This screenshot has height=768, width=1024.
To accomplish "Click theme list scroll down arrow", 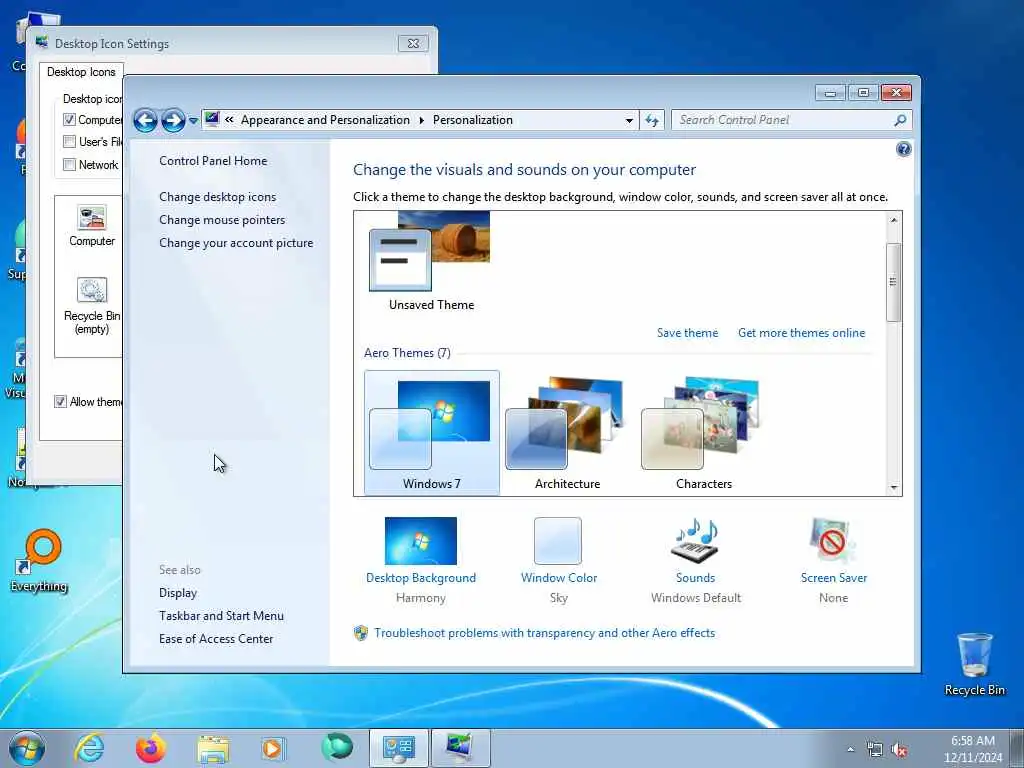I will click(894, 488).
